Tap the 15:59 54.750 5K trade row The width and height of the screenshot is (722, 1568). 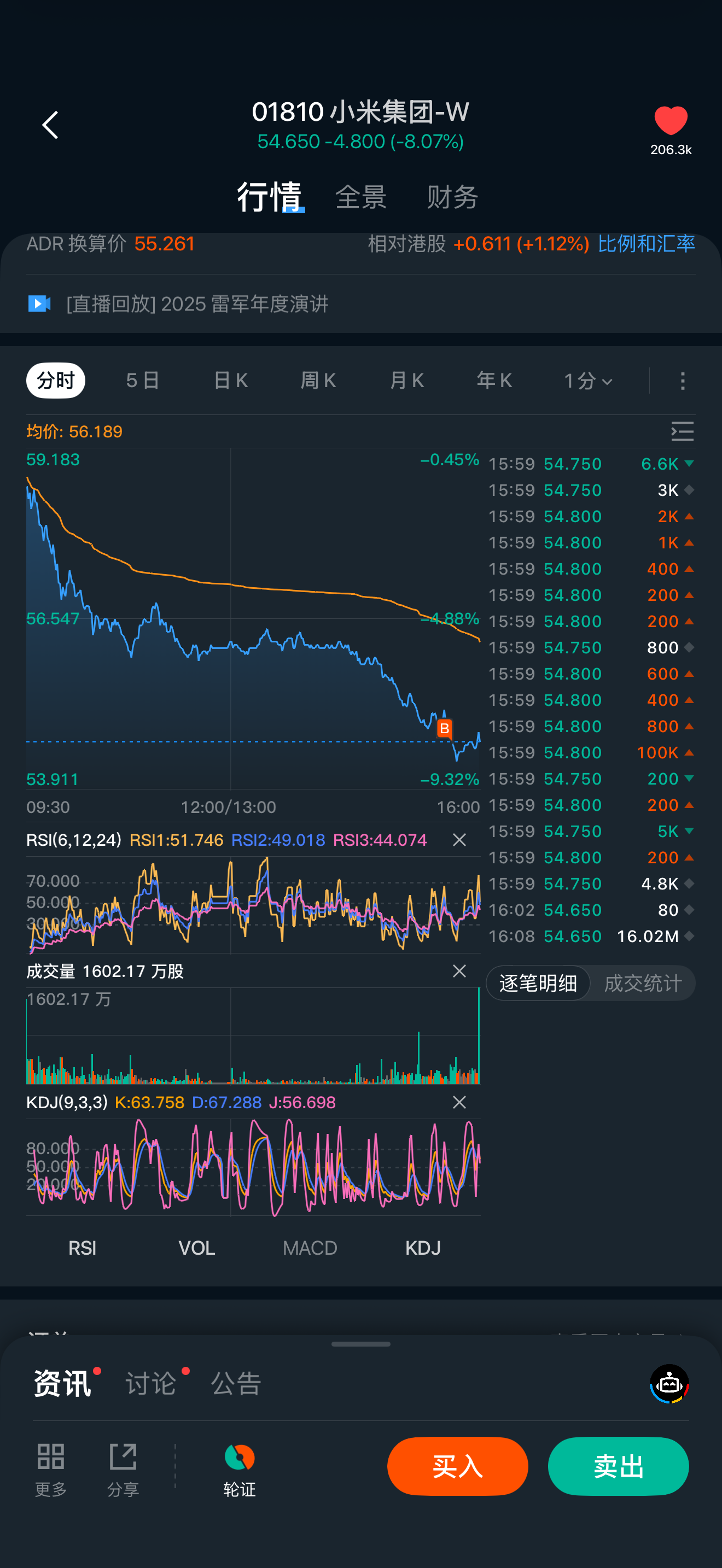591,832
